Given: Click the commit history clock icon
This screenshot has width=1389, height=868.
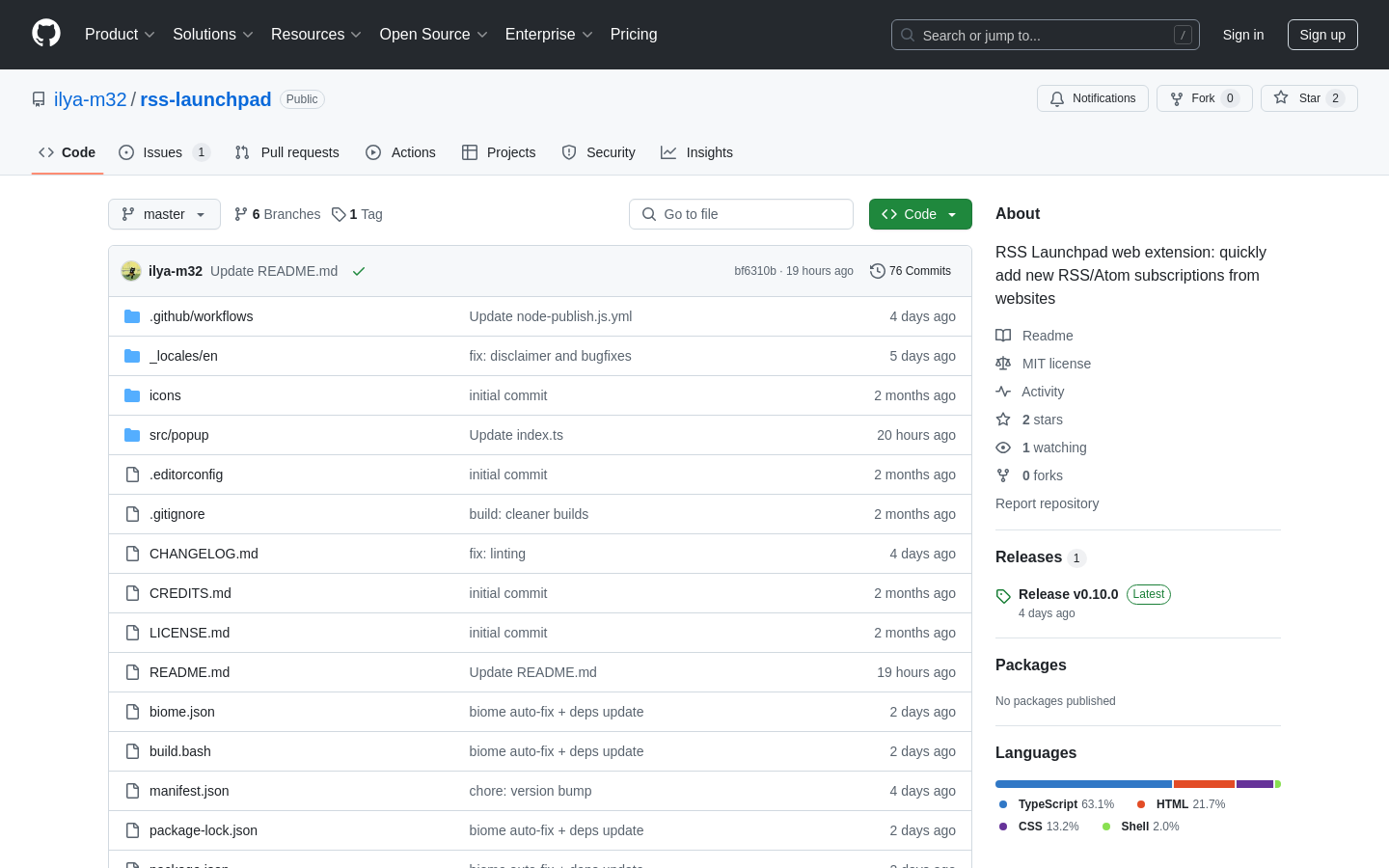Looking at the screenshot, I should tap(877, 271).
